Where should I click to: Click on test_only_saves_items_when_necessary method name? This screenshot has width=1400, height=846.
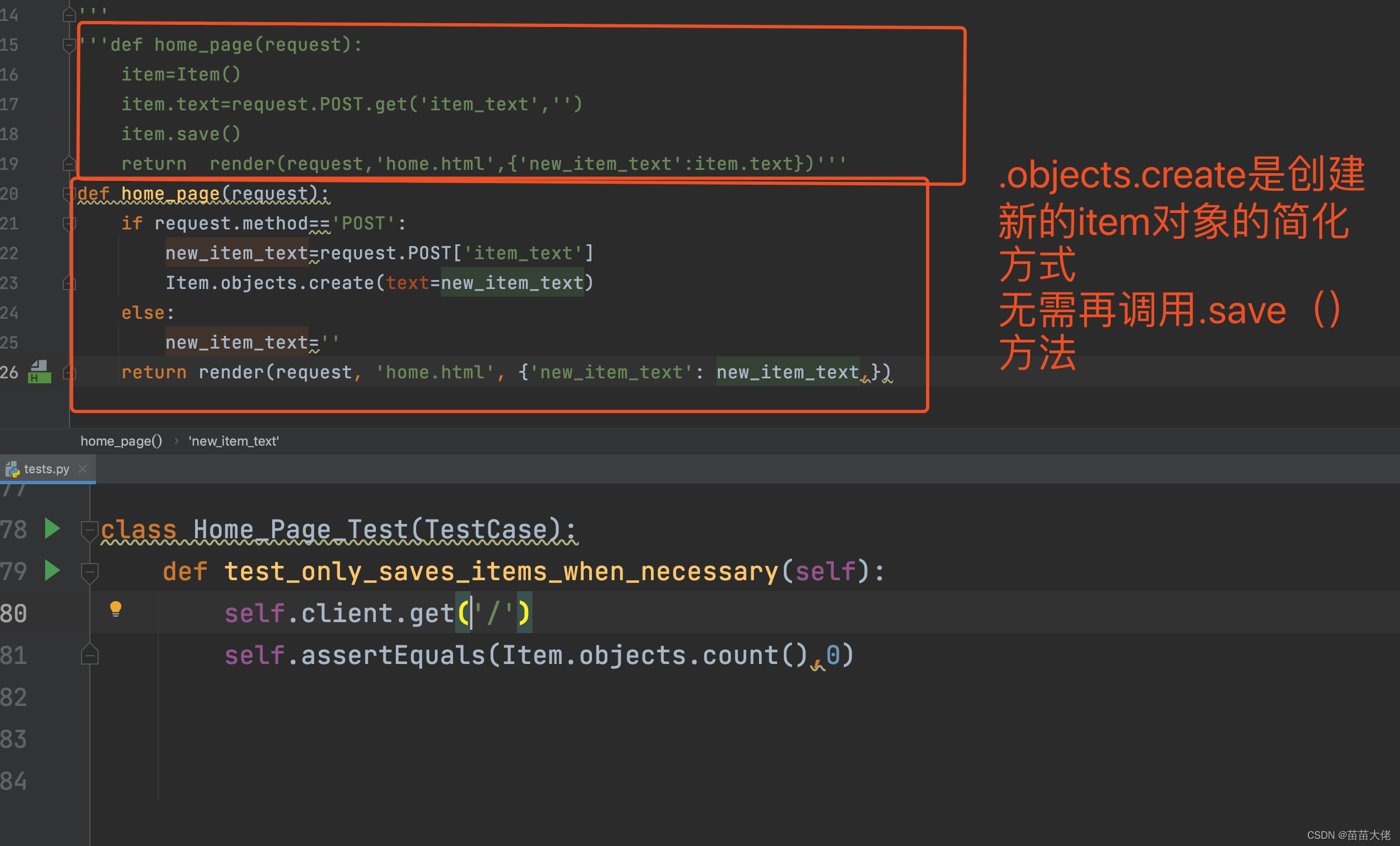501,571
